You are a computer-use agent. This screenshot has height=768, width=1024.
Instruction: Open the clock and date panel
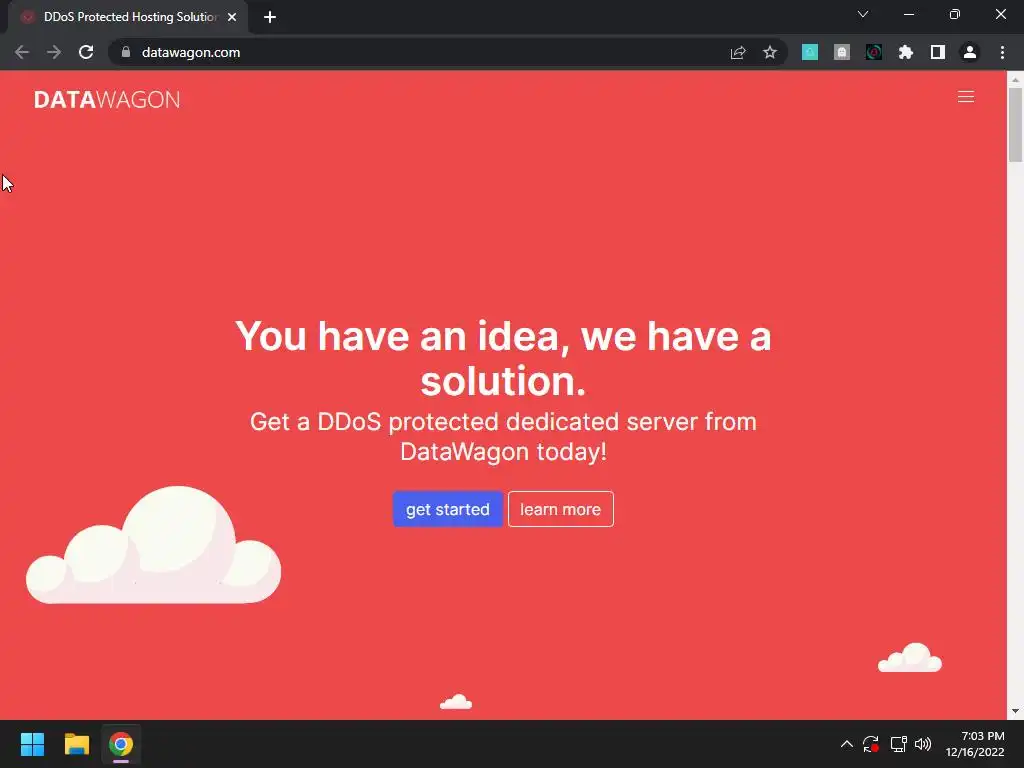[x=975, y=744]
